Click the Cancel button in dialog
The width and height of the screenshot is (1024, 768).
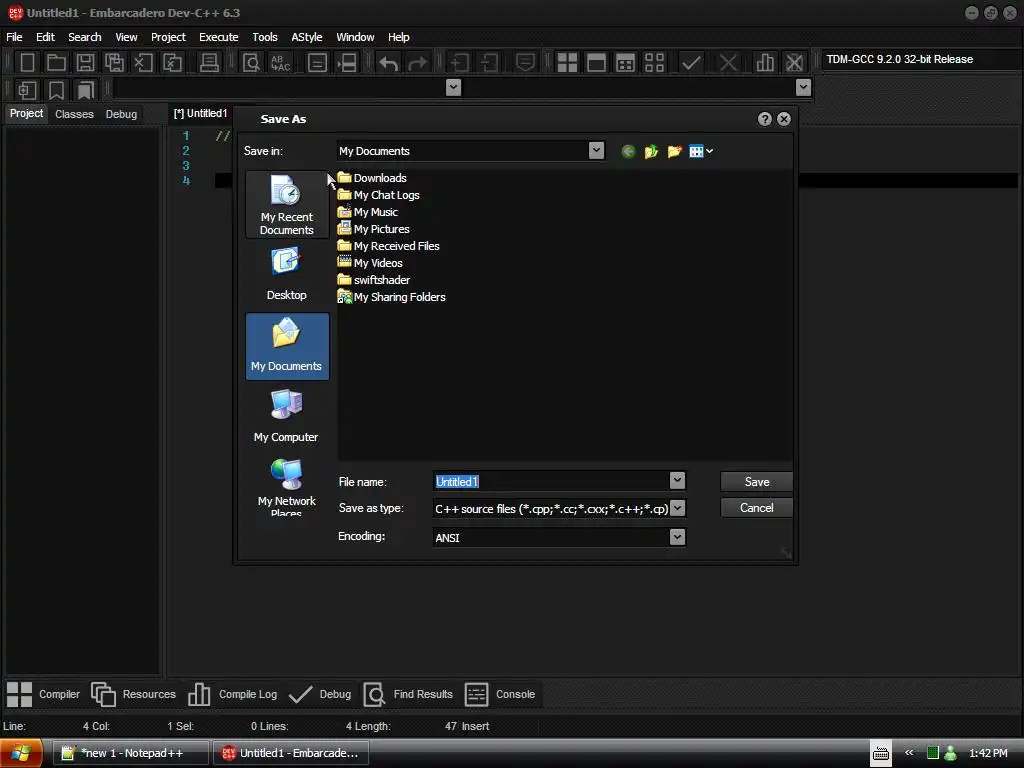click(x=756, y=508)
